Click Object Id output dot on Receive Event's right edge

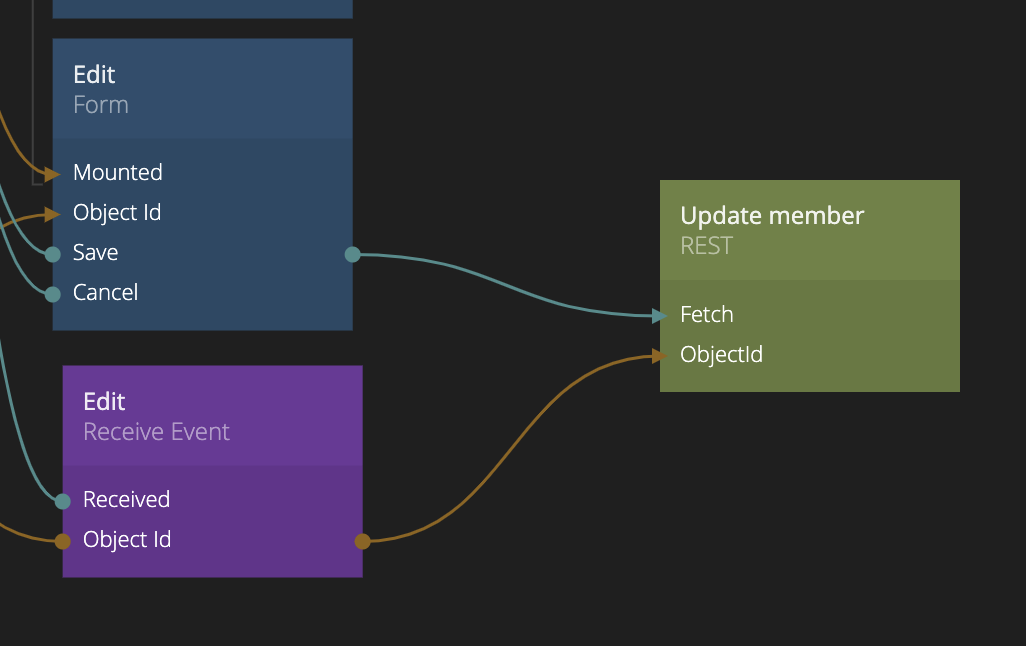tap(362, 541)
